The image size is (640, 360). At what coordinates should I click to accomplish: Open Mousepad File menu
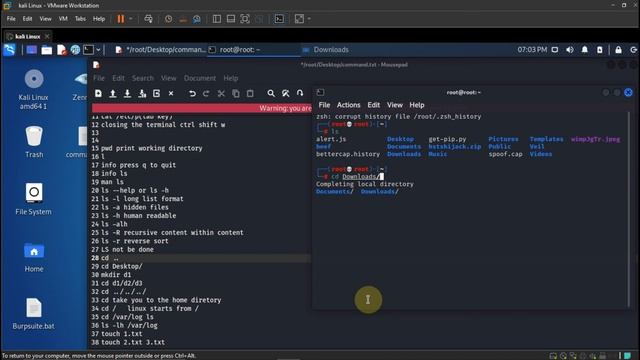tap(99, 78)
